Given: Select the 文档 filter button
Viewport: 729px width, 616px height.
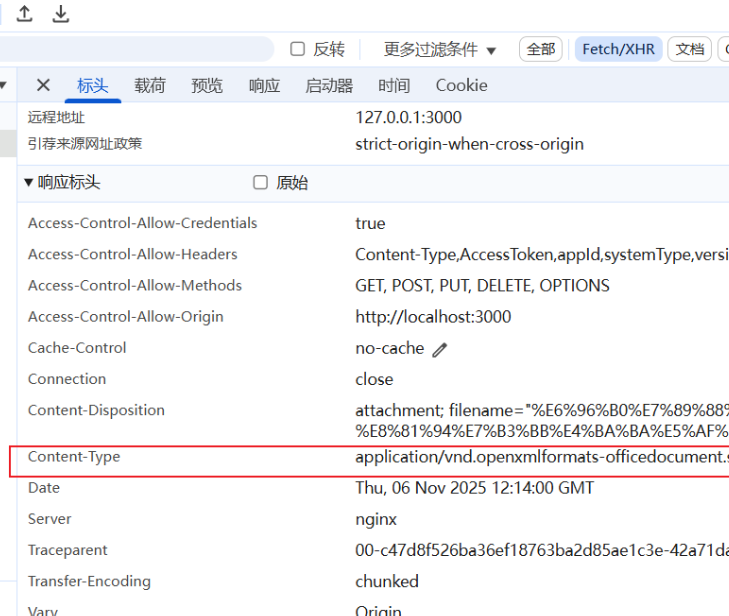Looking at the screenshot, I should click(x=689, y=49).
